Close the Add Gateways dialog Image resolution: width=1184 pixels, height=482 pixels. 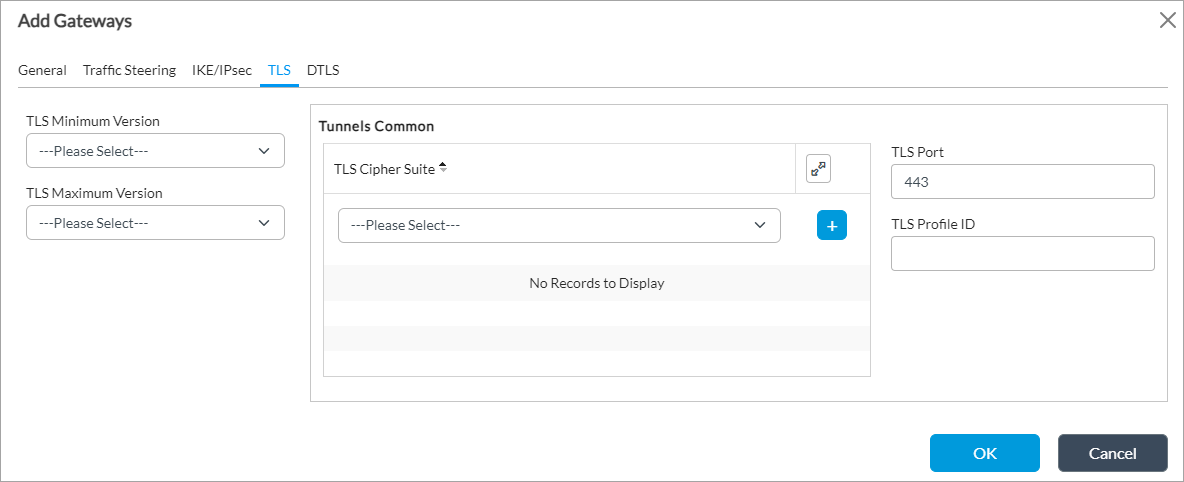[x=1166, y=20]
